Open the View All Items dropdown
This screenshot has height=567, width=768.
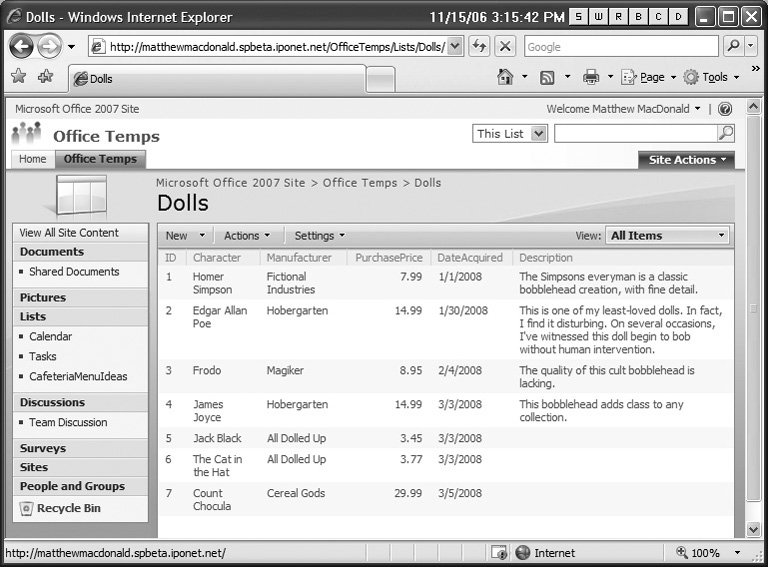[x=667, y=236]
